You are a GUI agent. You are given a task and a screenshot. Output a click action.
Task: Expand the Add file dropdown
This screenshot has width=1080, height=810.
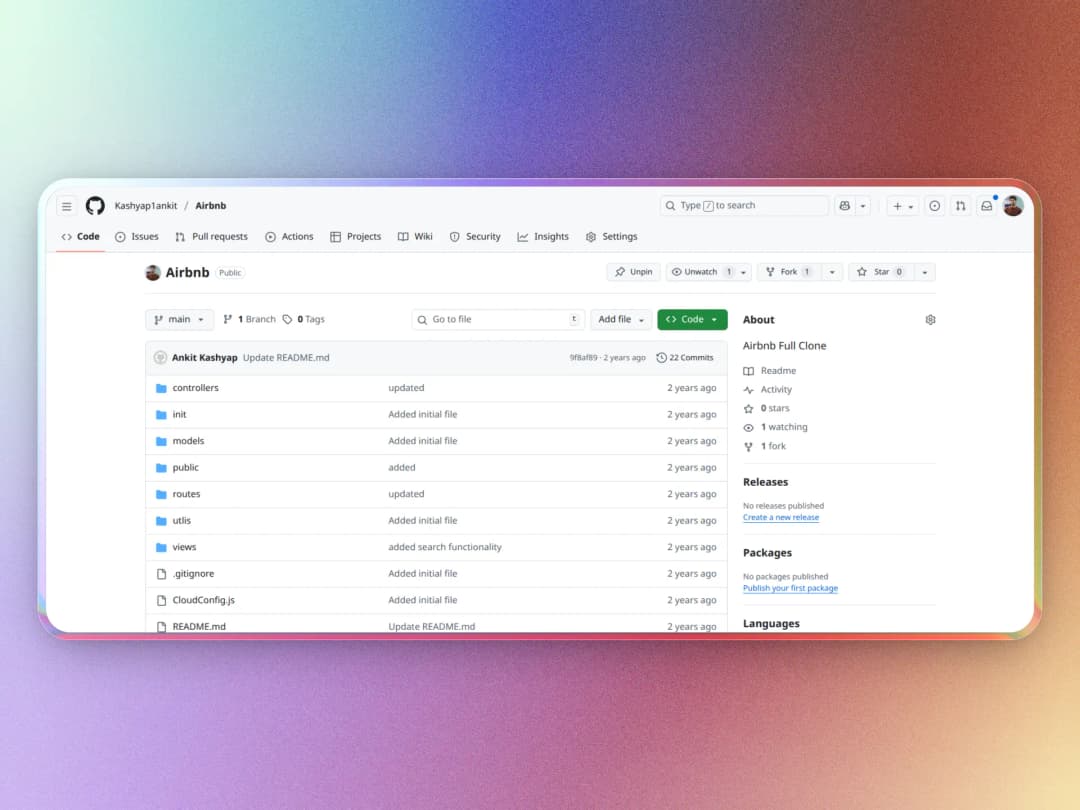(620, 320)
